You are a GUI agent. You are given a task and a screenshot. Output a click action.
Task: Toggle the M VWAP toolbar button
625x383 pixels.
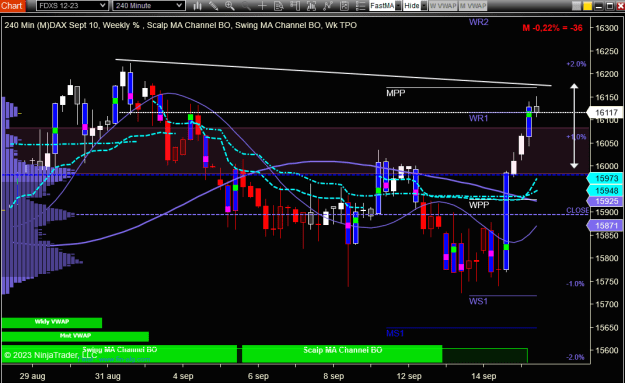click(473, 6)
